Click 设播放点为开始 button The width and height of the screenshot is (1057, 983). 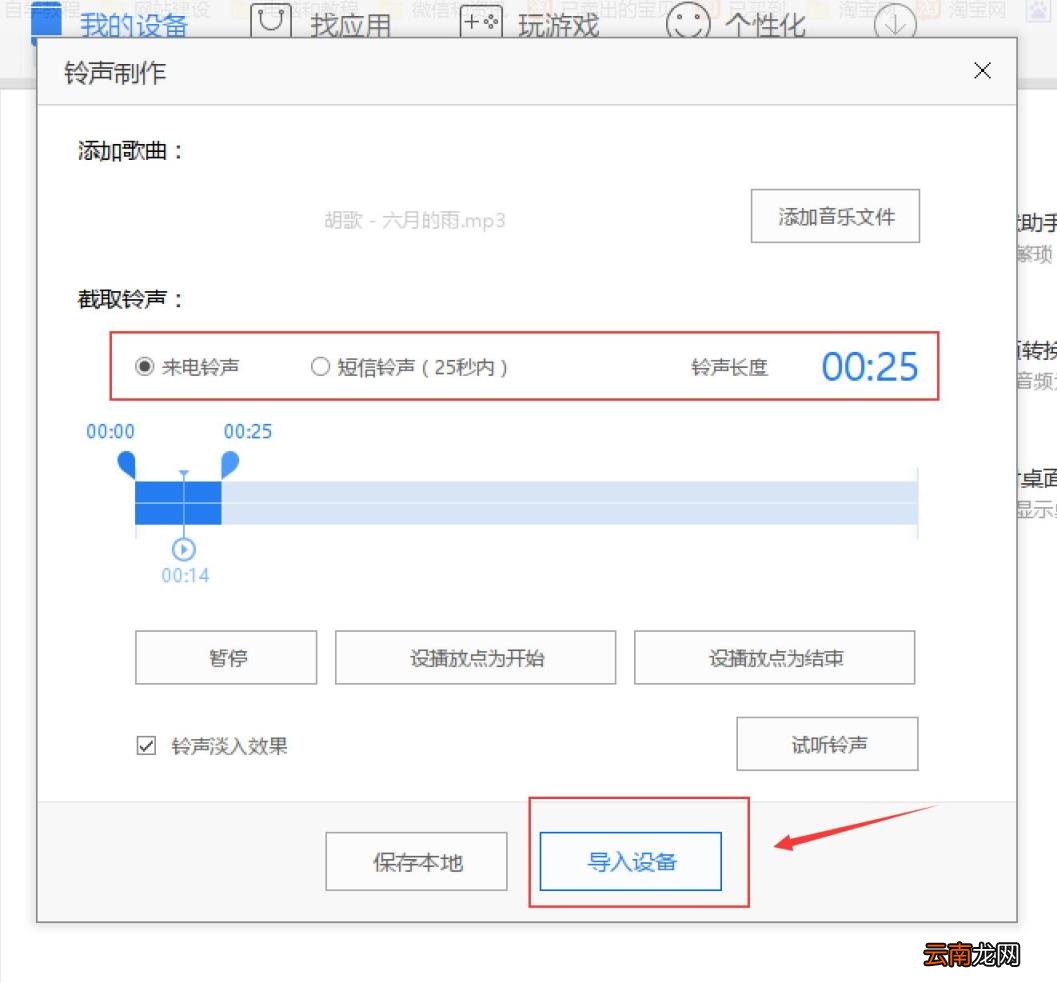[x=475, y=657]
